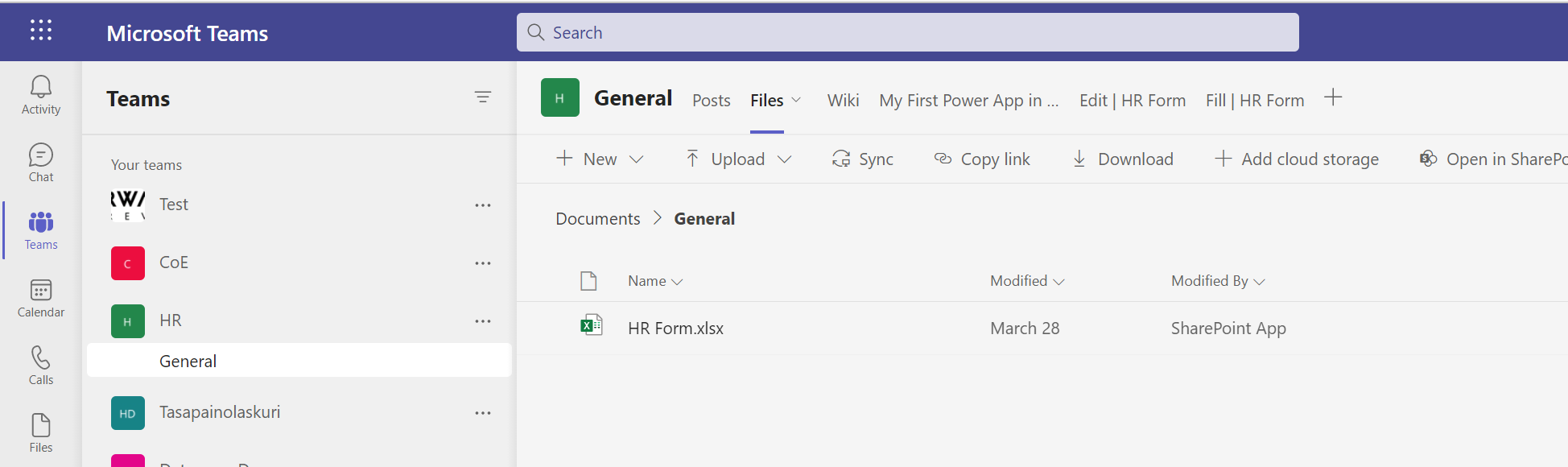Open the Calendar app icon
This screenshot has width=1568, height=467.
(x=41, y=298)
